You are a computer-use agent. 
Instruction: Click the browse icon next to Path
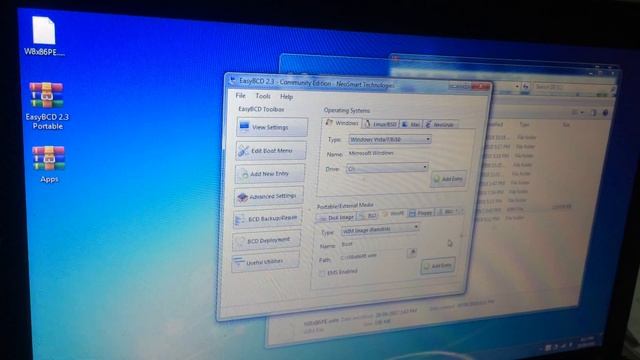411,253
